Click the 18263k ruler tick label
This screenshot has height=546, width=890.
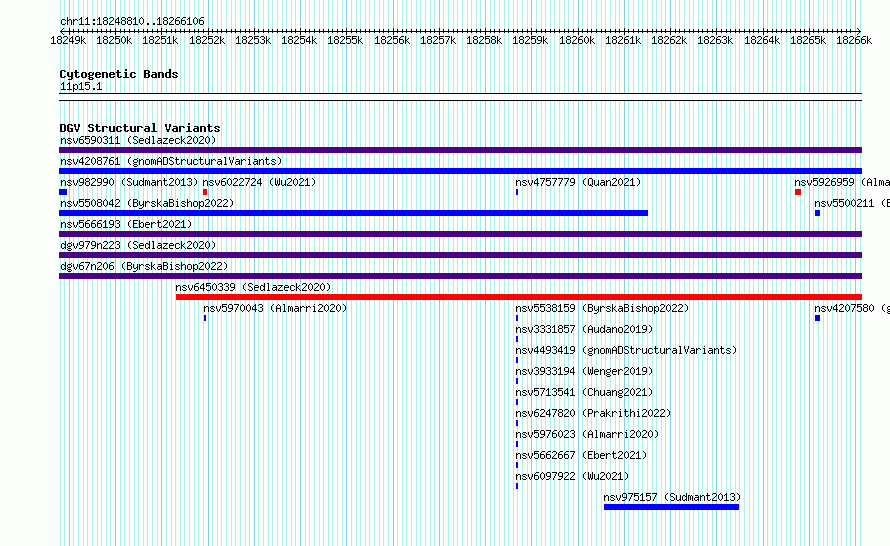pyautogui.click(x=715, y=40)
